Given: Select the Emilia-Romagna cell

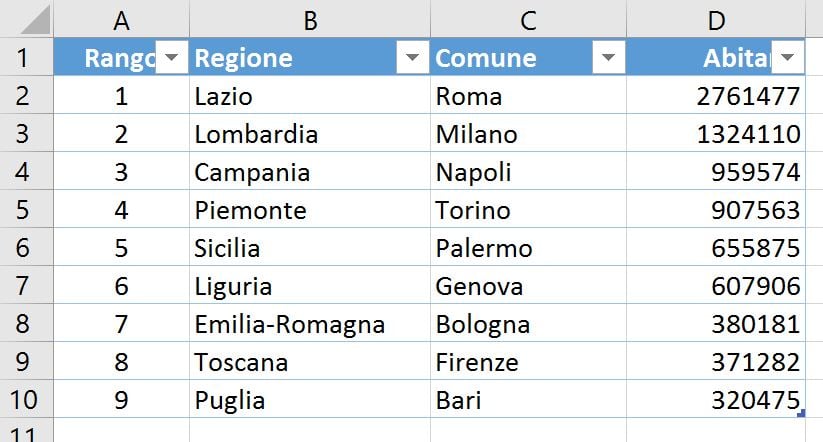Looking at the screenshot, I should pyautogui.click(x=310, y=323).
